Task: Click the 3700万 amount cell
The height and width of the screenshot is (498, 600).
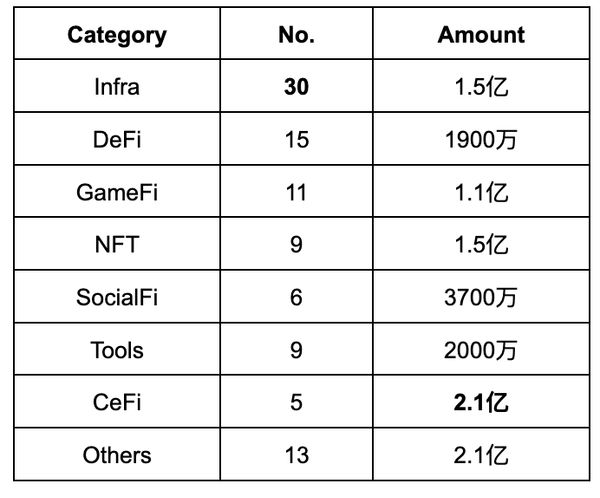Action: coord(480,297)
